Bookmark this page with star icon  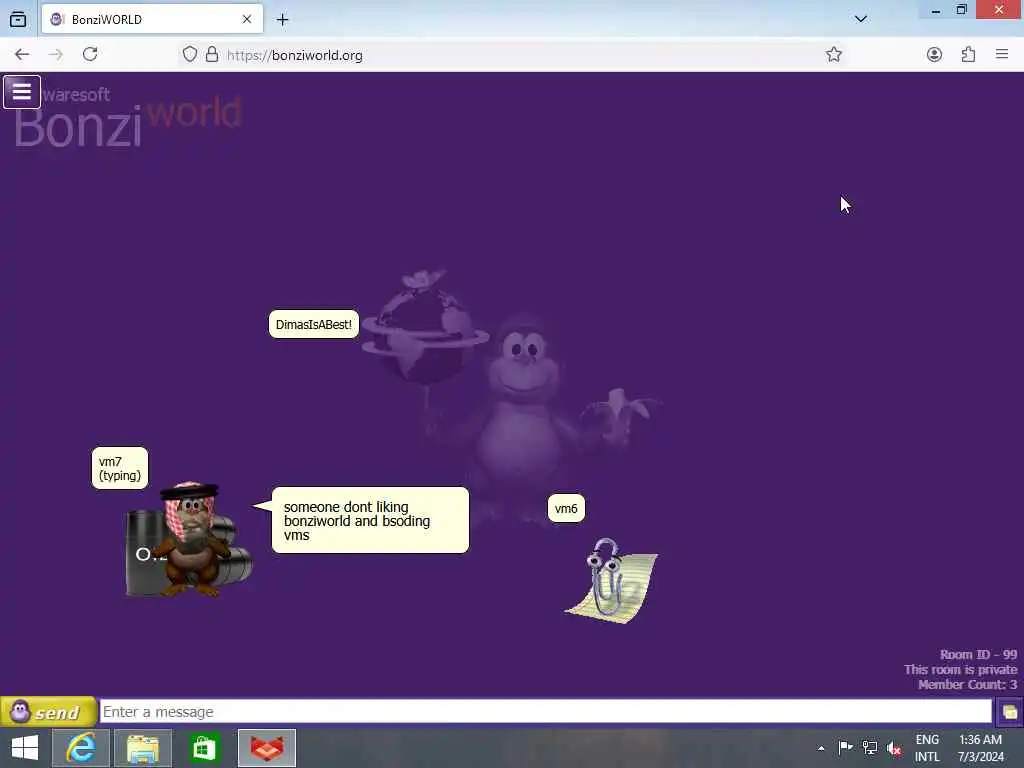[833, 54]
